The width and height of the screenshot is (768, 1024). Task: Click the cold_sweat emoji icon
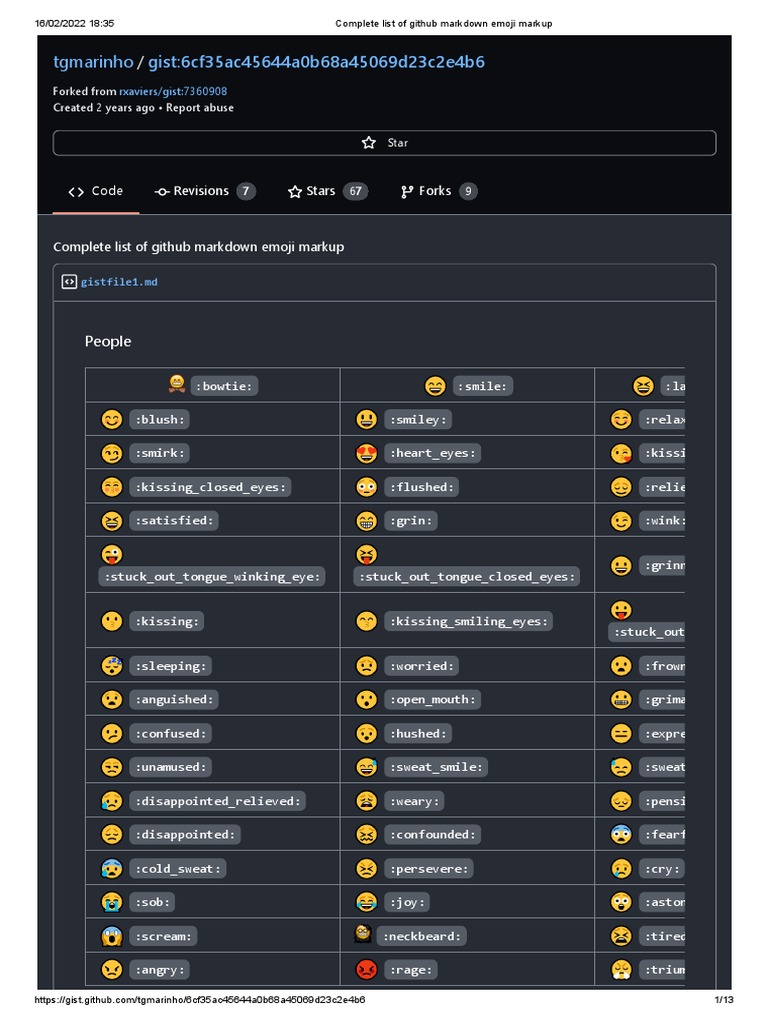coord(111,868)
